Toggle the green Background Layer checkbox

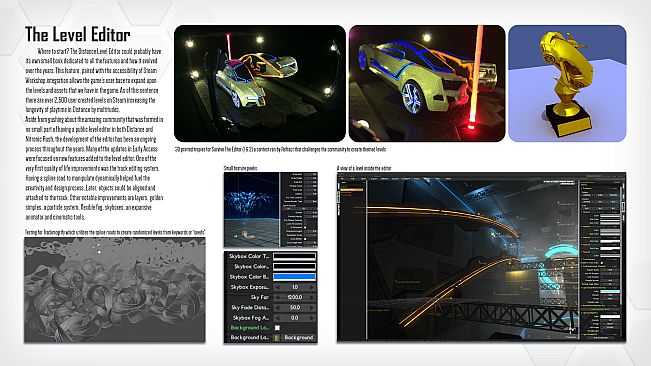[277, 328]
